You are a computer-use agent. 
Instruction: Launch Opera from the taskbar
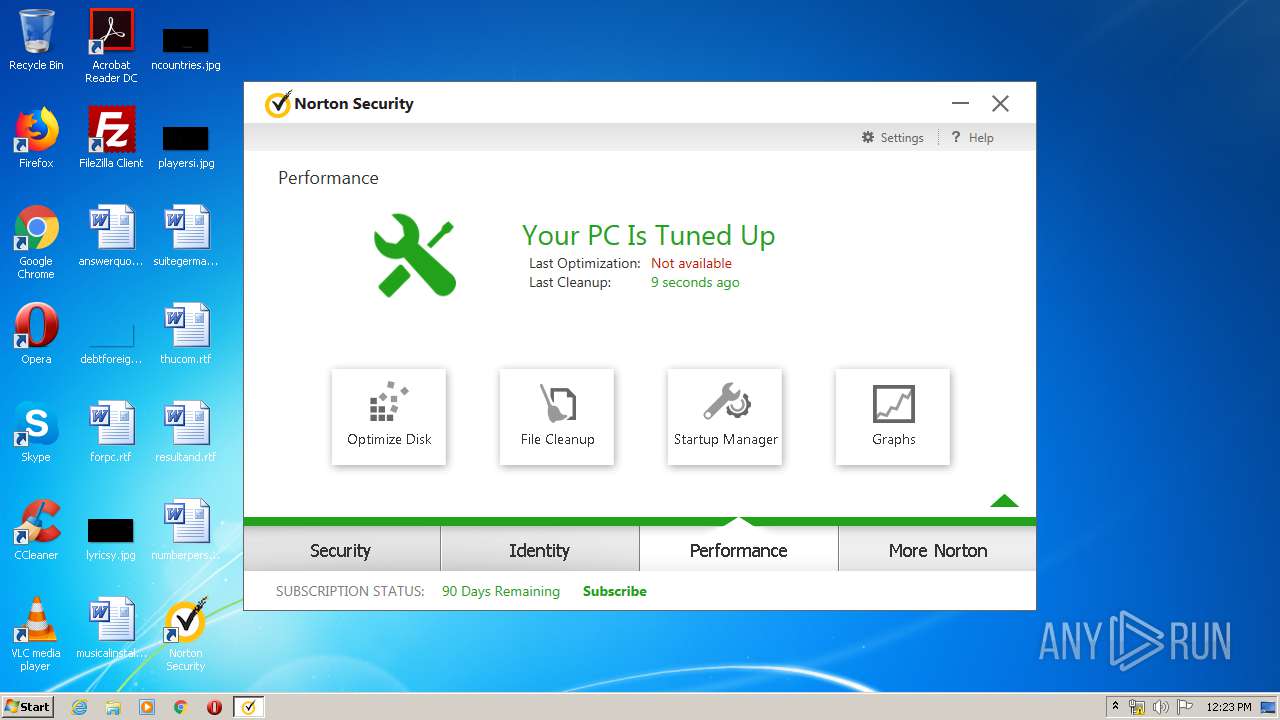[214, 707]
